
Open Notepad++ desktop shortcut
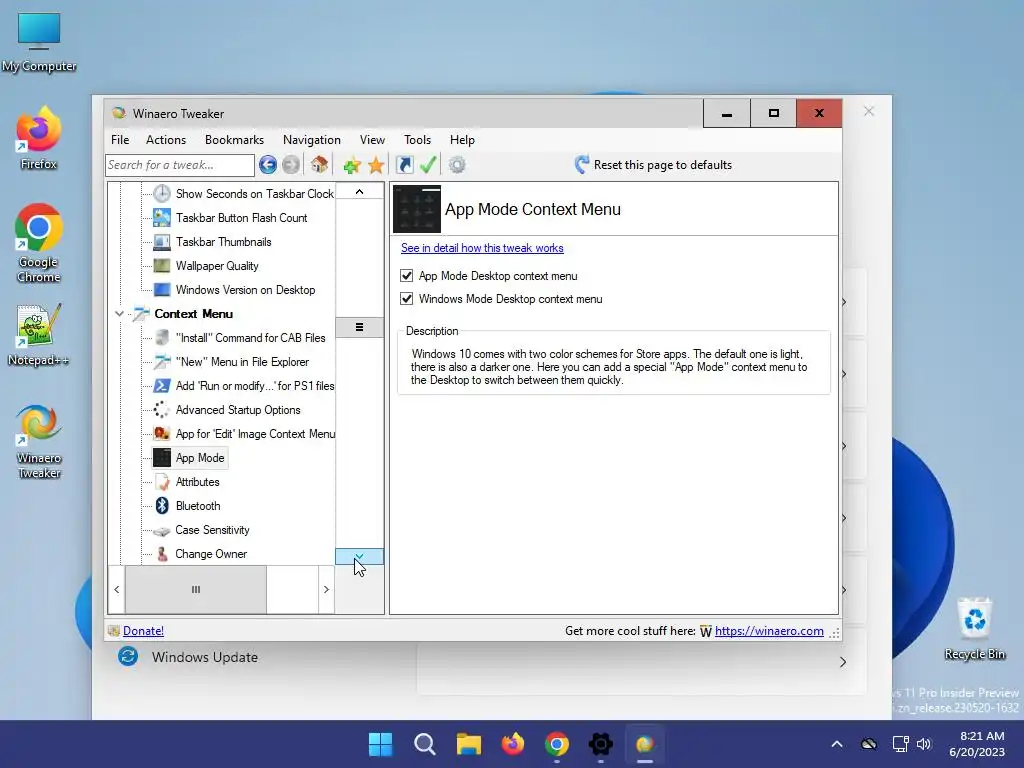(x=39, y=334)
